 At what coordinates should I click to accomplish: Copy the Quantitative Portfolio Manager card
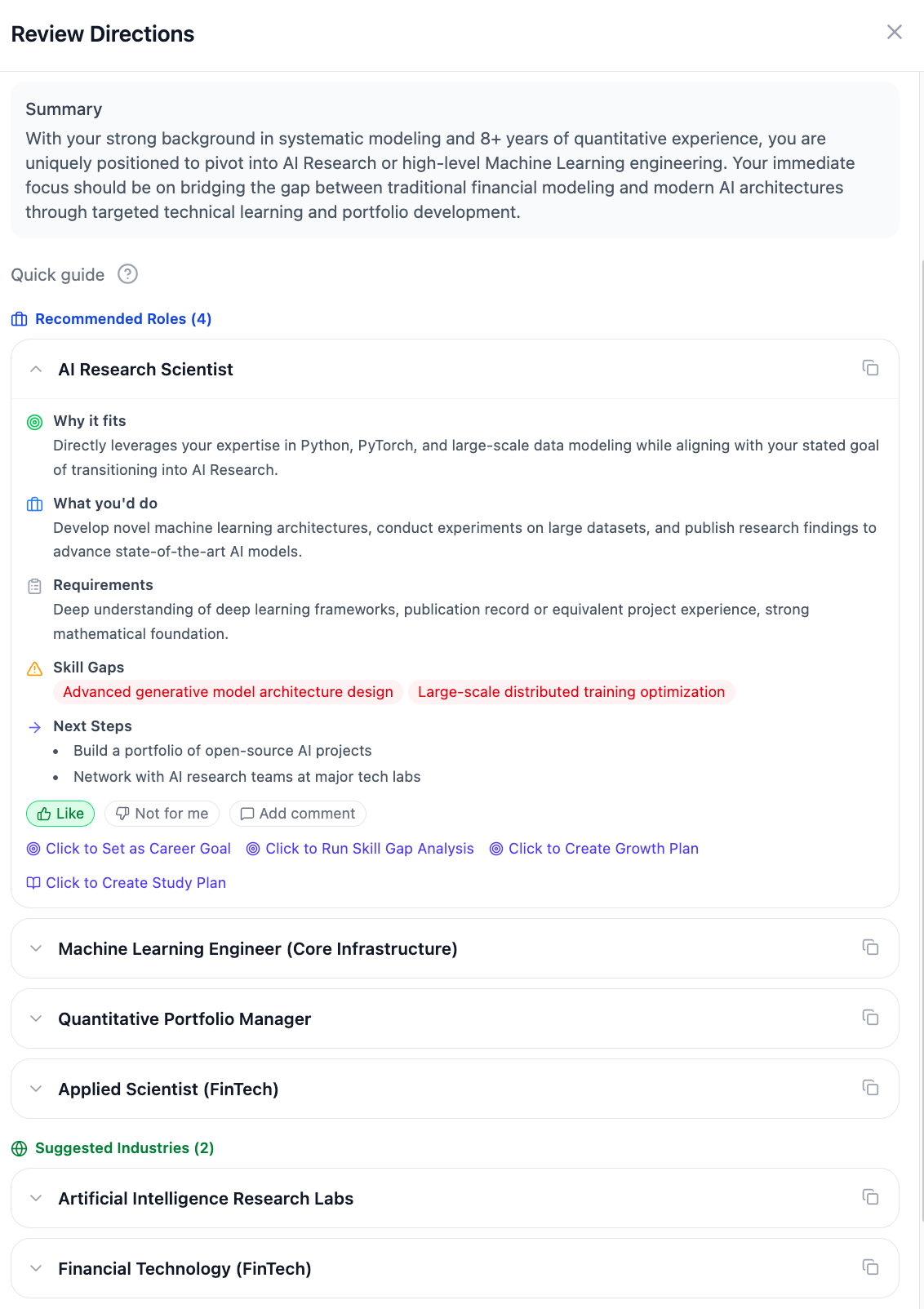click(870, 1017)
